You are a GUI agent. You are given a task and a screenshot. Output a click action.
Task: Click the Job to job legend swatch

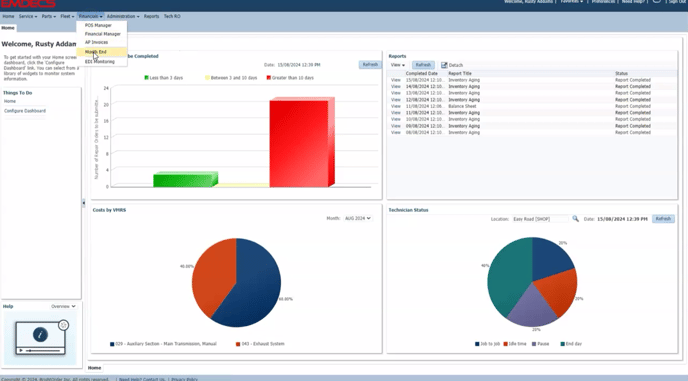click(477, 344)
